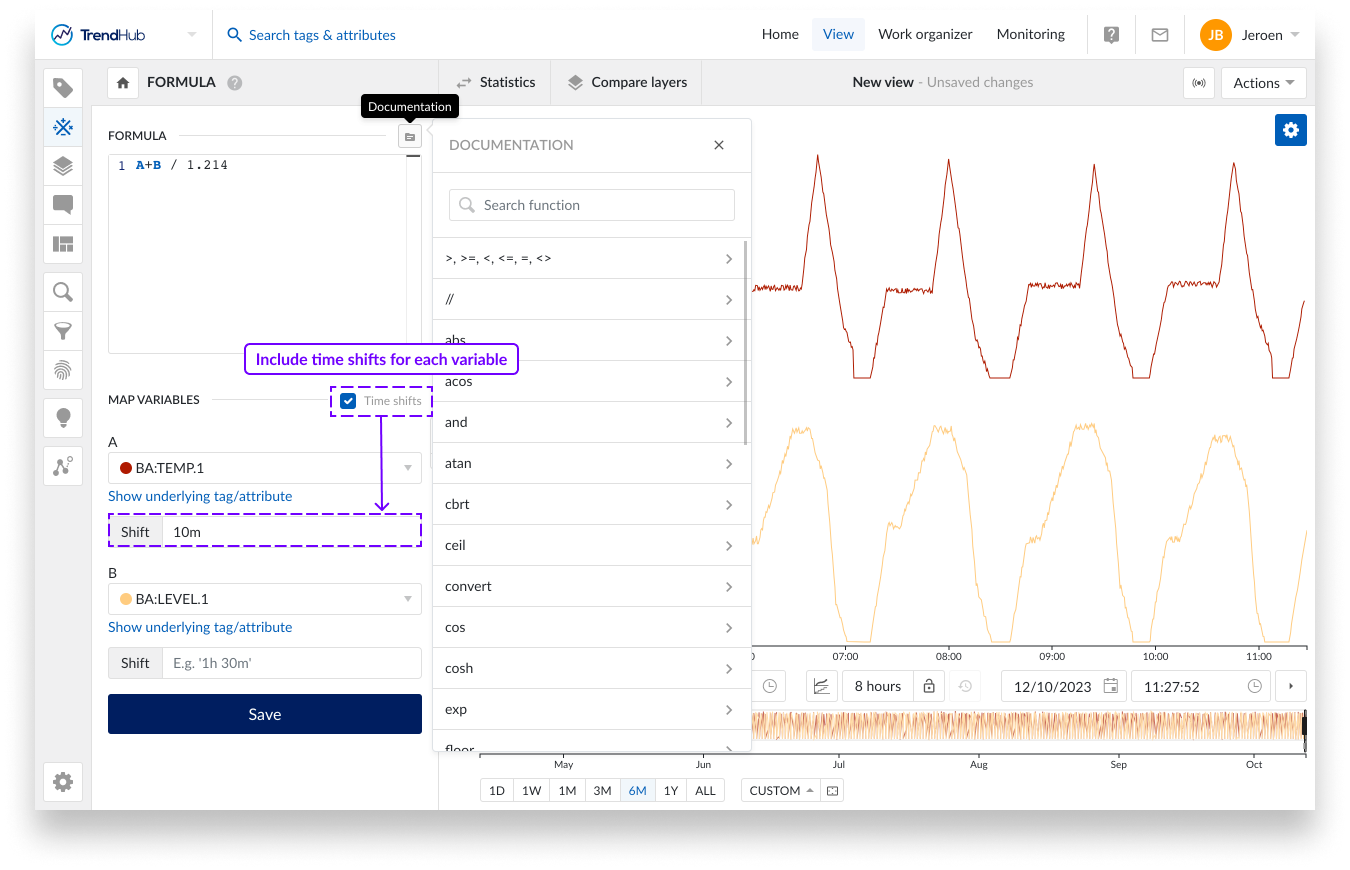Expand the Actions dropdown button

tap(1263, 83)
